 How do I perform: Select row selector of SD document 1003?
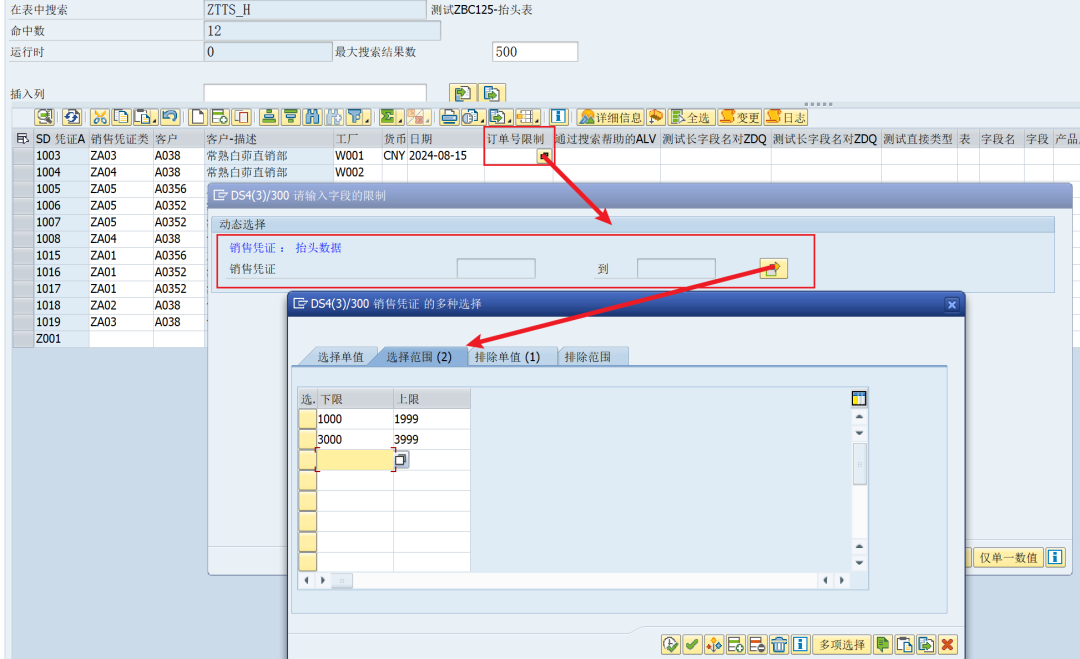pos(23,156)
